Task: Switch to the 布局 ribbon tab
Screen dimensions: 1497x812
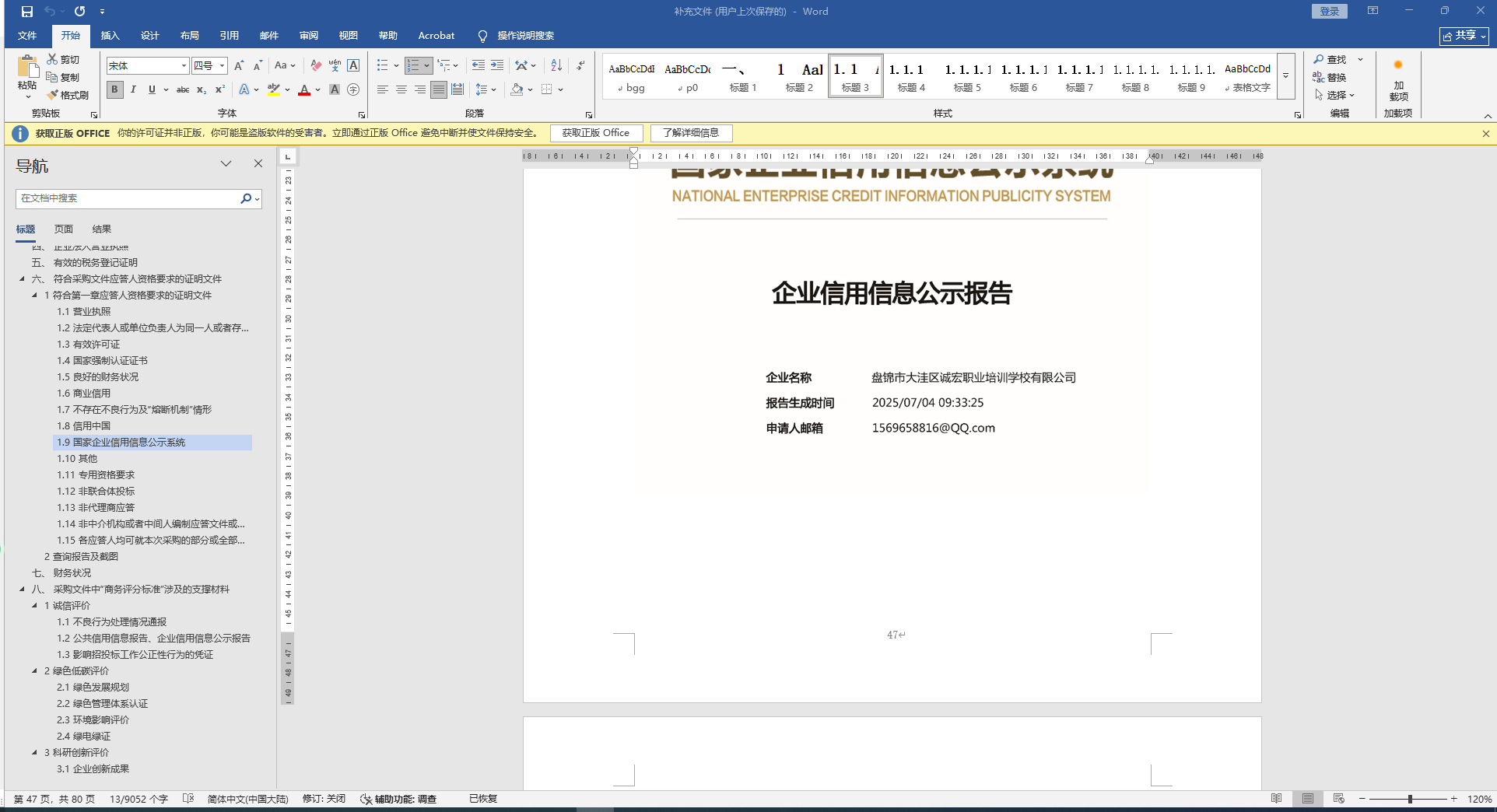Action: coord(189,36)
